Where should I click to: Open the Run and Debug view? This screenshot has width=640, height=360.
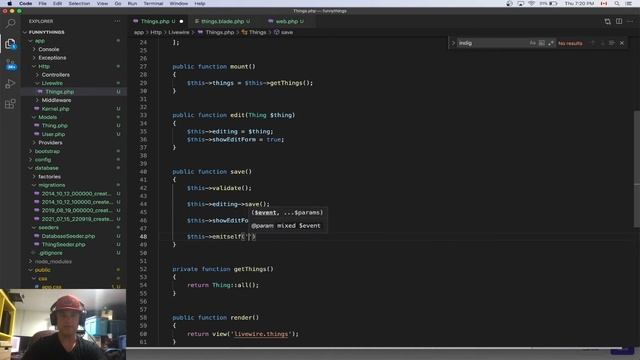coord(10,84)
